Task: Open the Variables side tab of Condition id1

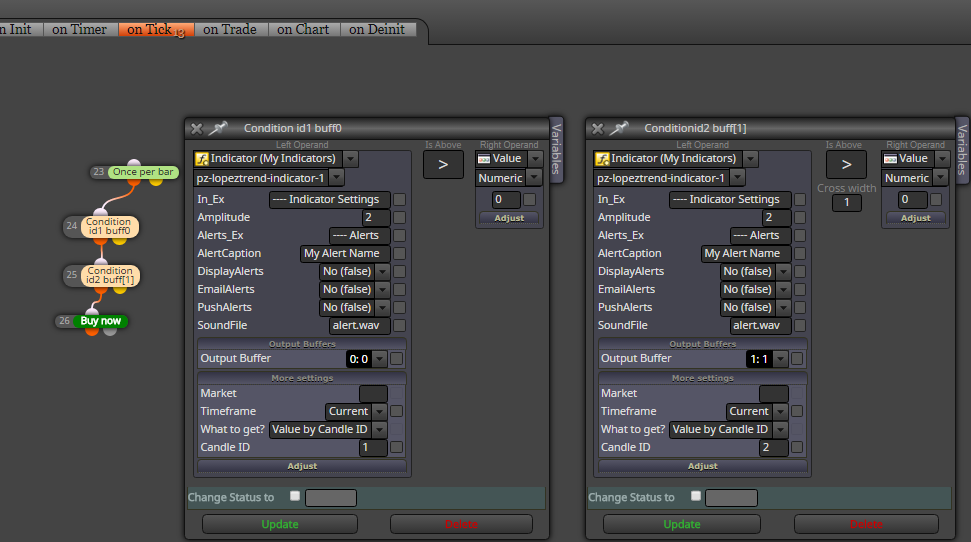Action: click(x=556, y=149)
